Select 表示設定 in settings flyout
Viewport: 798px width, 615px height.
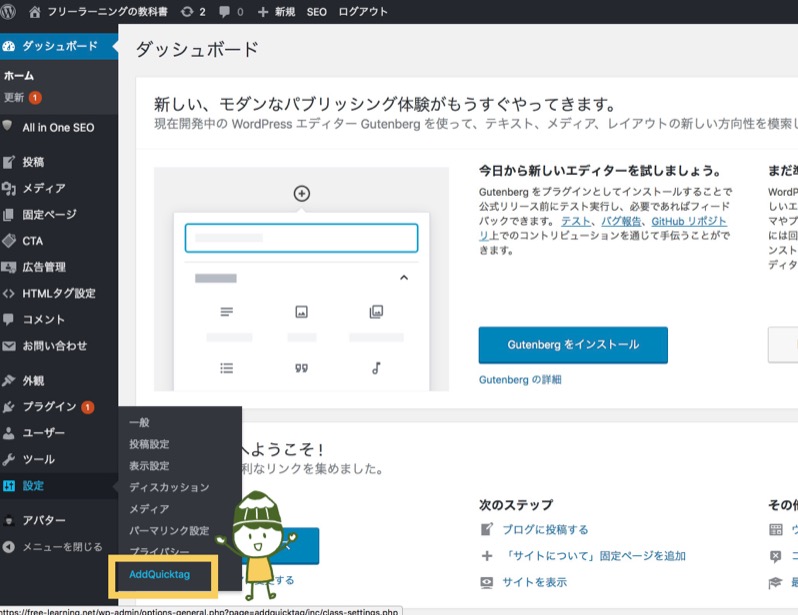tap(149, 466)
